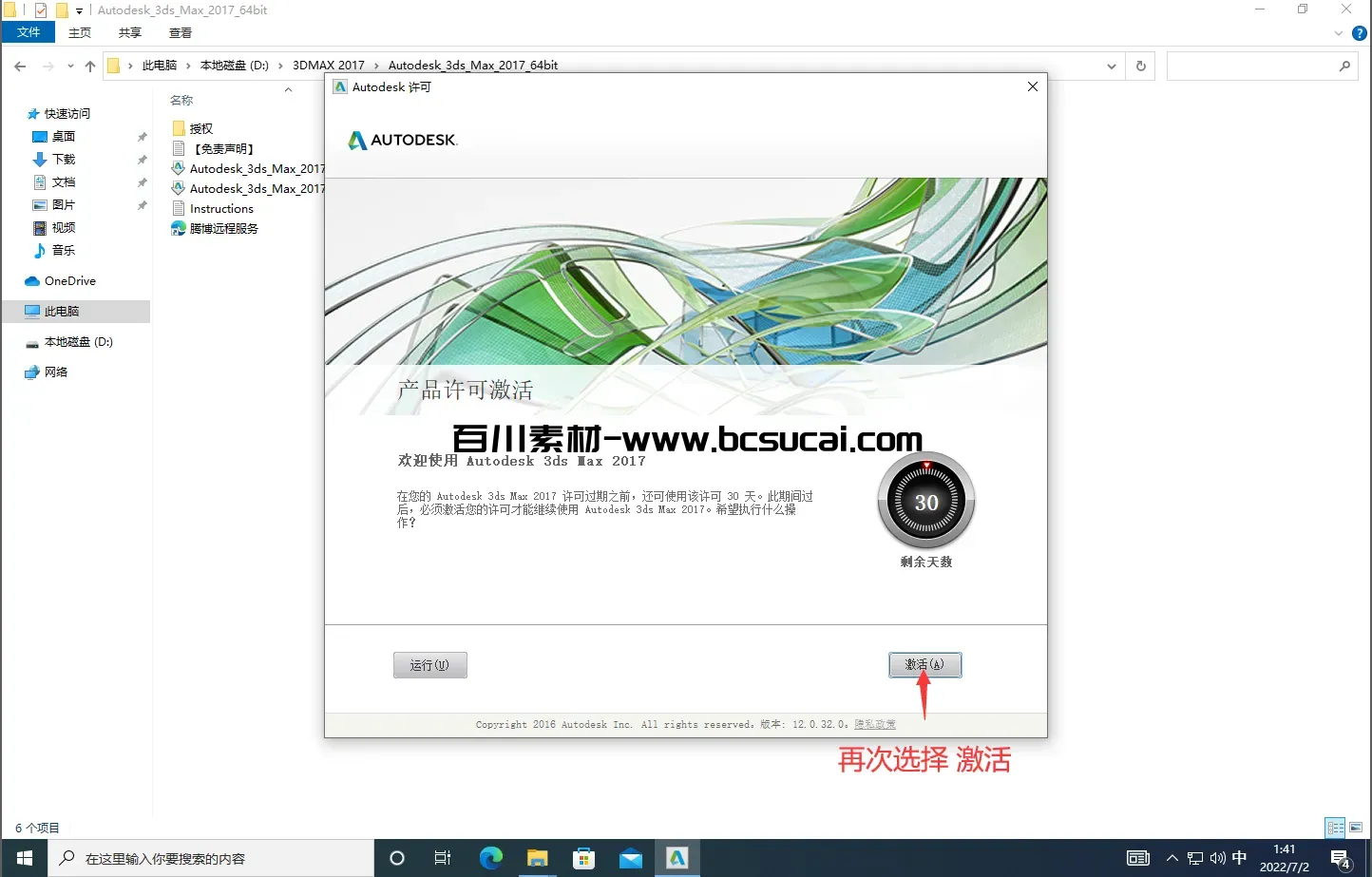Open File Explorer from taskbar

(x=537, y=858)
